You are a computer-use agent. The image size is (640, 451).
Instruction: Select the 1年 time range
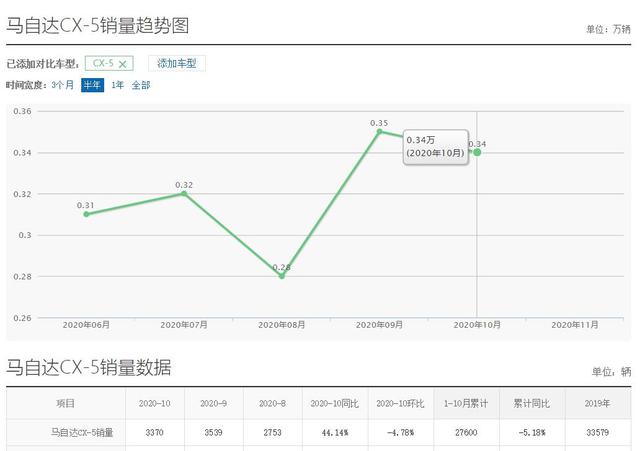tap(118, 85)
